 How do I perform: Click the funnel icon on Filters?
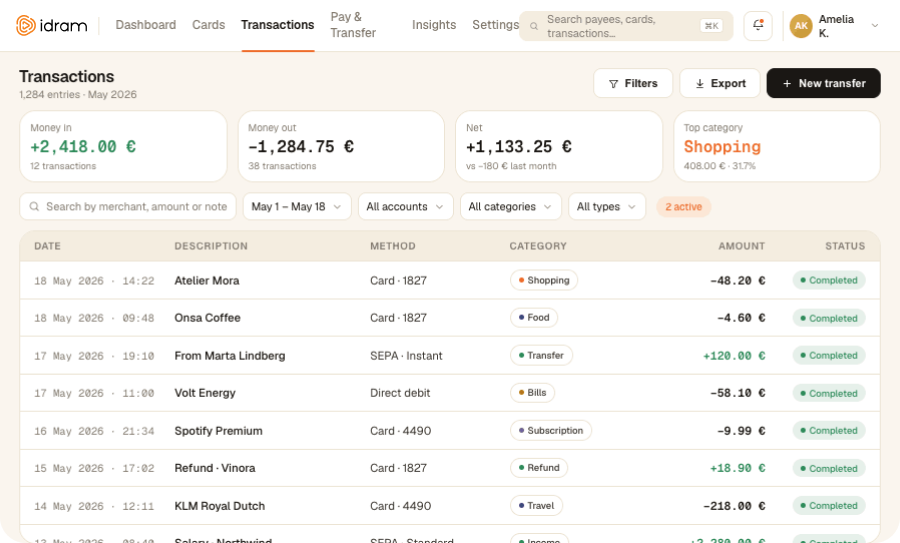coord(613,84)
